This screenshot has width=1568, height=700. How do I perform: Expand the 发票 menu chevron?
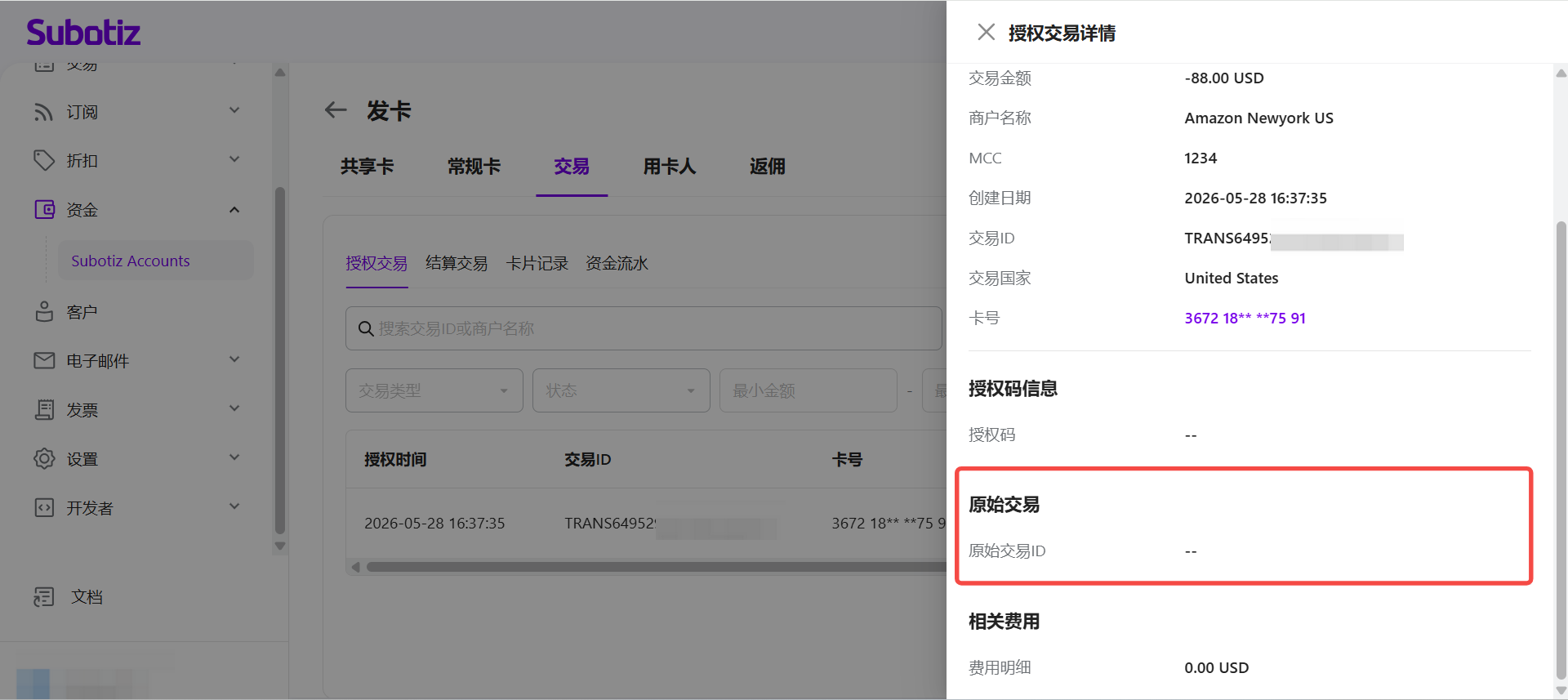click(234, 408)
